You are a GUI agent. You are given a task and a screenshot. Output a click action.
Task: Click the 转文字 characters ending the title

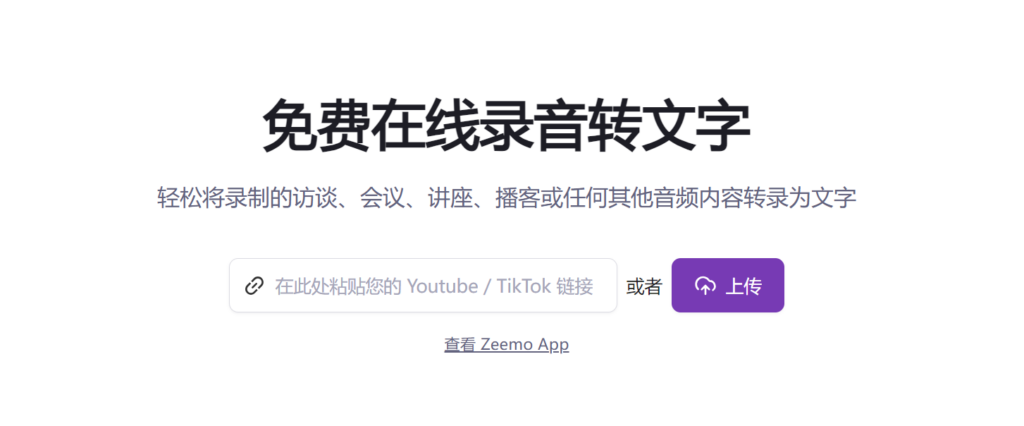pos(669,125)
